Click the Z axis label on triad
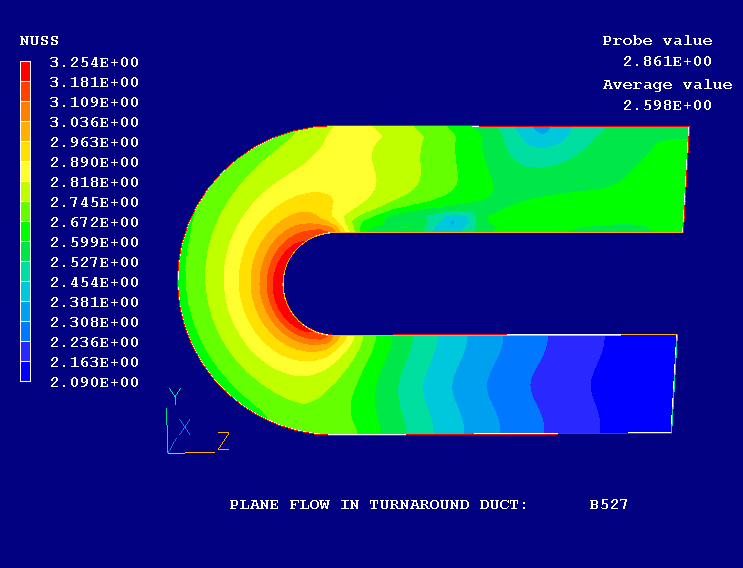This screenshot has width=743, height=568. coord(224,440)
